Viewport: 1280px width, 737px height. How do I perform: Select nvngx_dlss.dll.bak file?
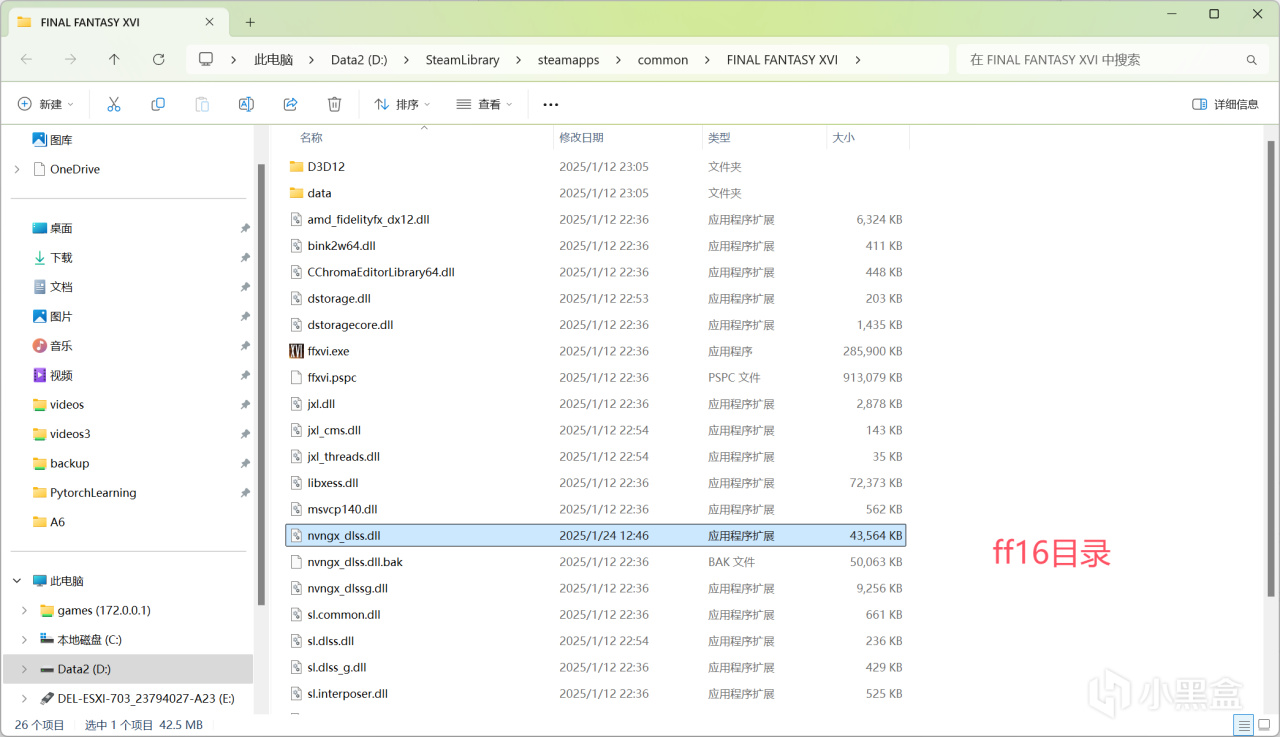pyautogui.click(x=355, y=562)
